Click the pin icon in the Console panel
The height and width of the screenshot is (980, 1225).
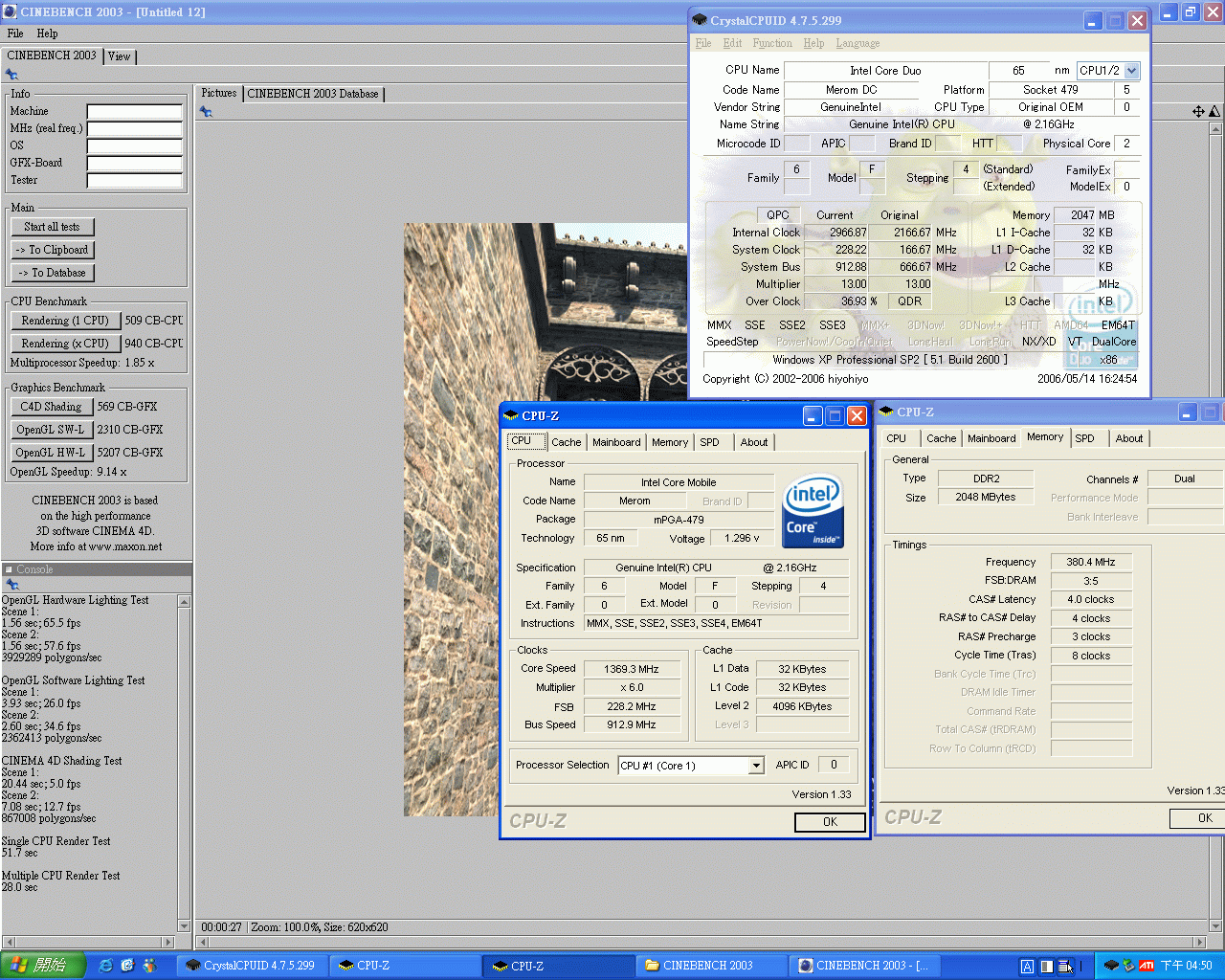11,584
